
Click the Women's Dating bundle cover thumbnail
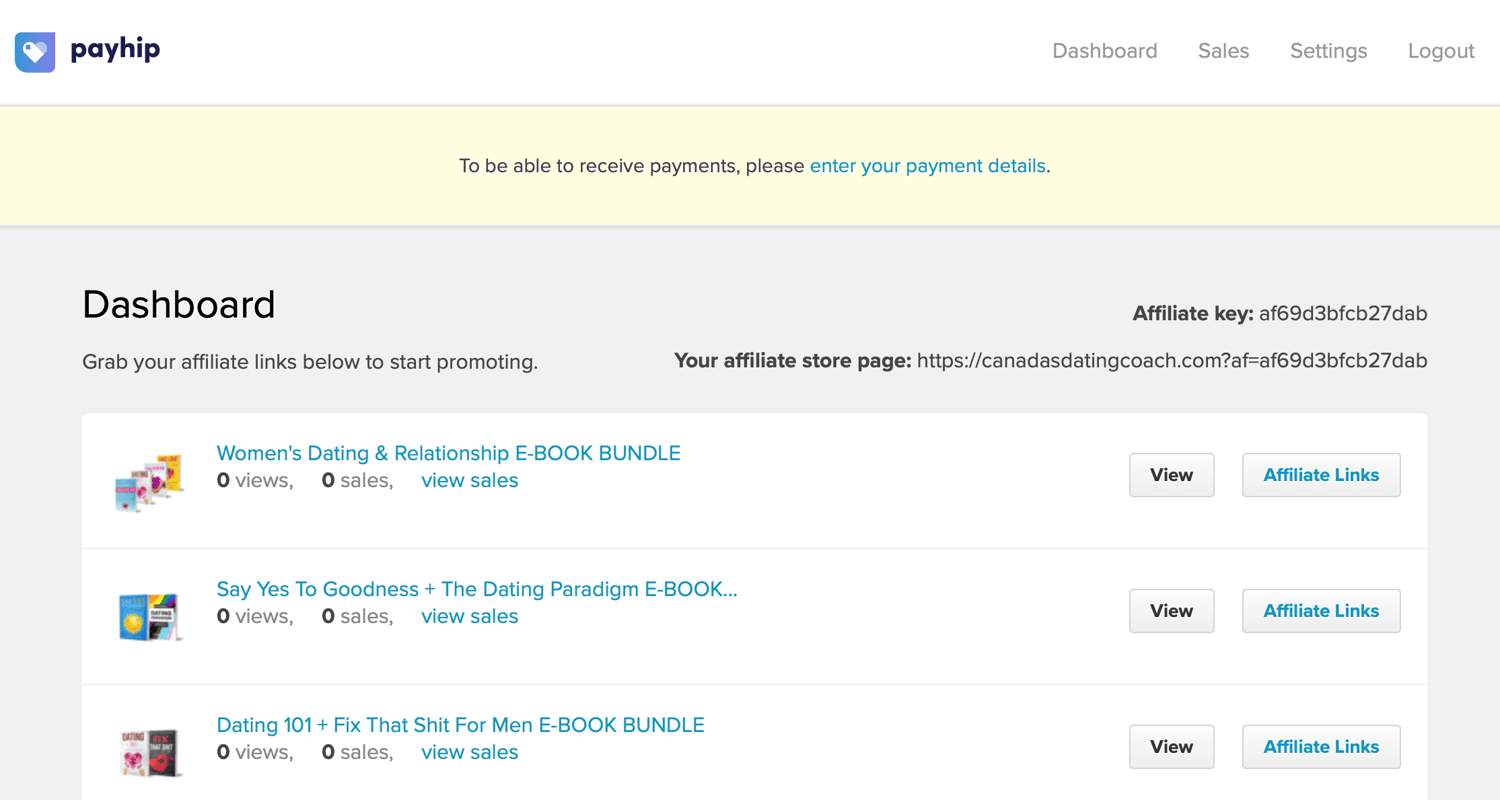click(149, 481)
